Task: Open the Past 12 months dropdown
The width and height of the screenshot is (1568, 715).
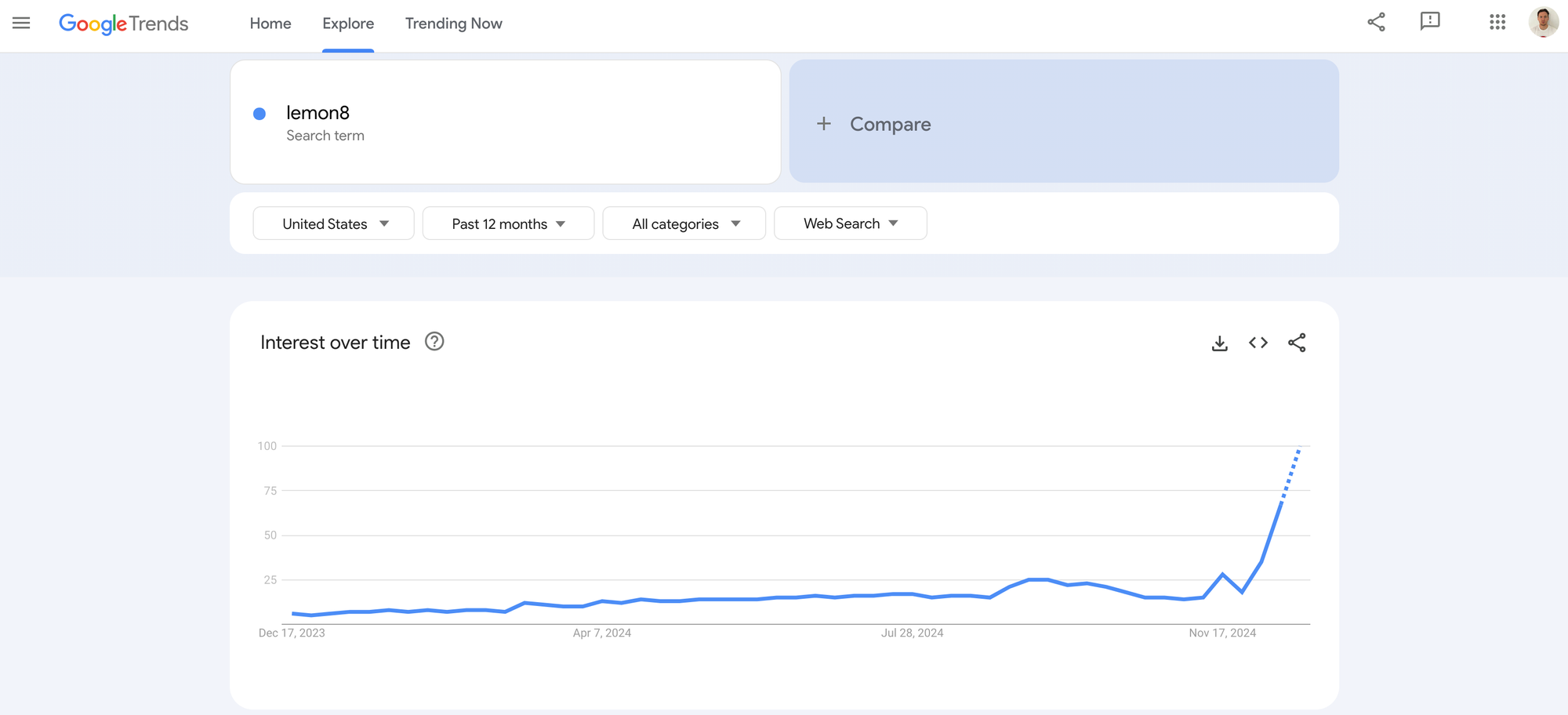Action: click(x=508, y=223)
